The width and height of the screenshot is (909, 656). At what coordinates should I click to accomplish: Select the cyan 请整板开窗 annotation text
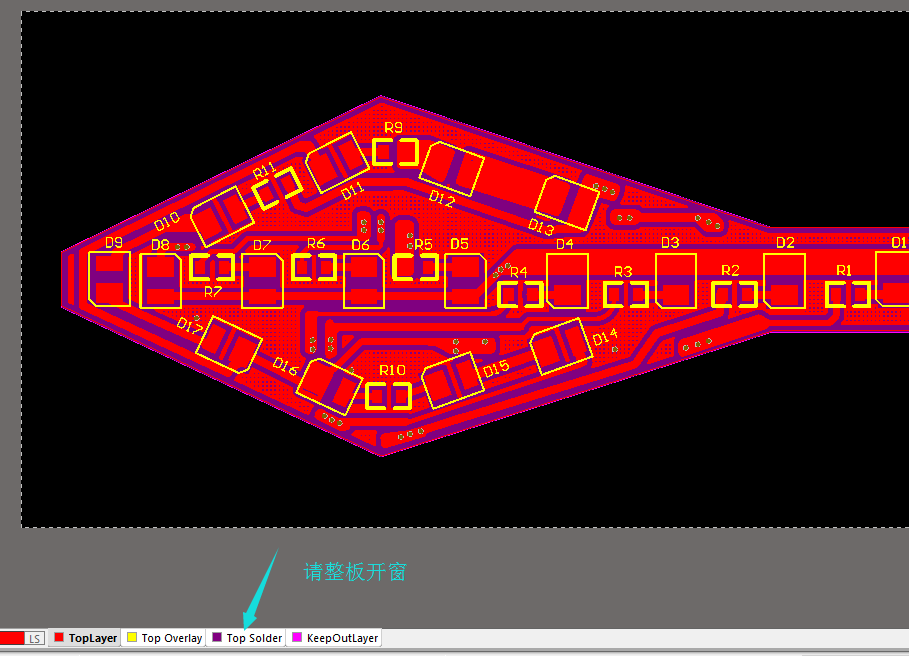(355, 572)
